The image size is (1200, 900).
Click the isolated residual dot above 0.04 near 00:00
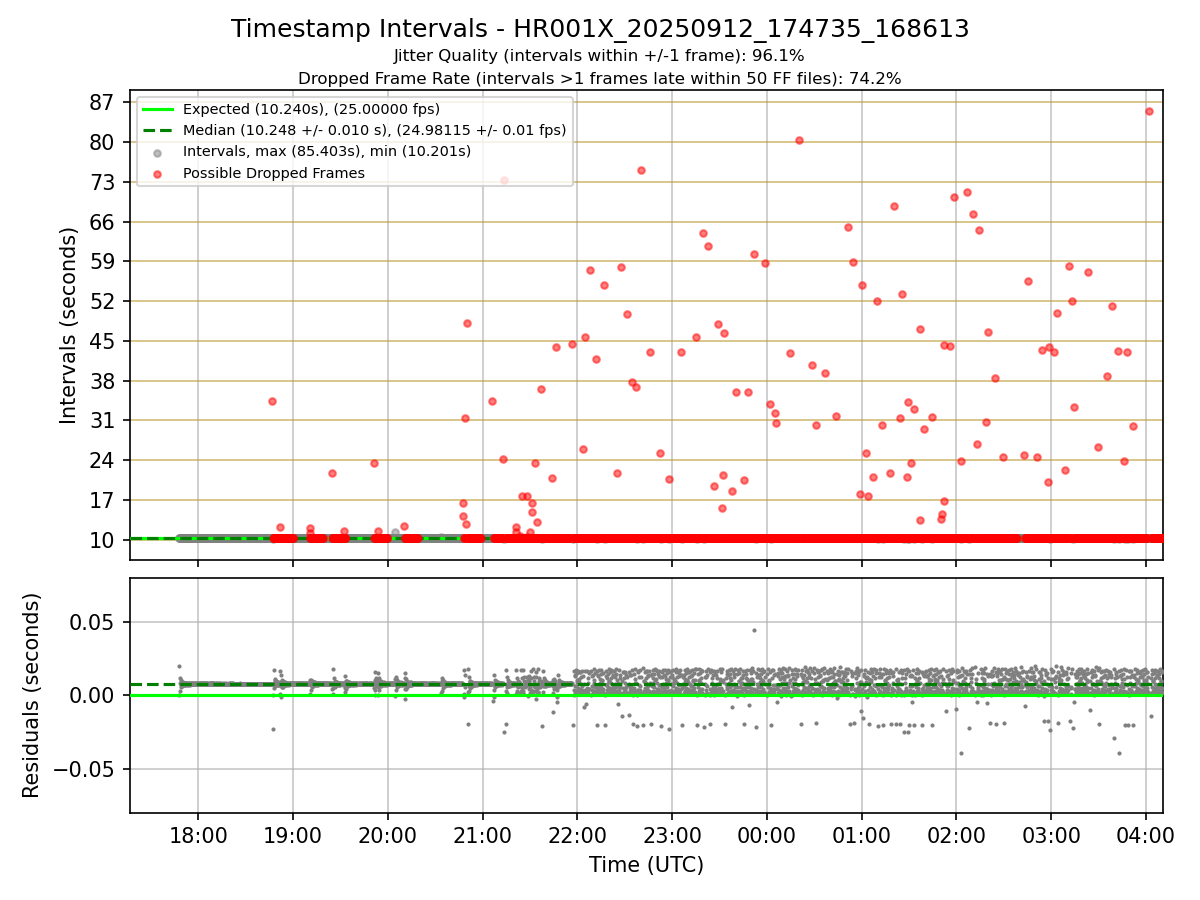pos(754,630)
